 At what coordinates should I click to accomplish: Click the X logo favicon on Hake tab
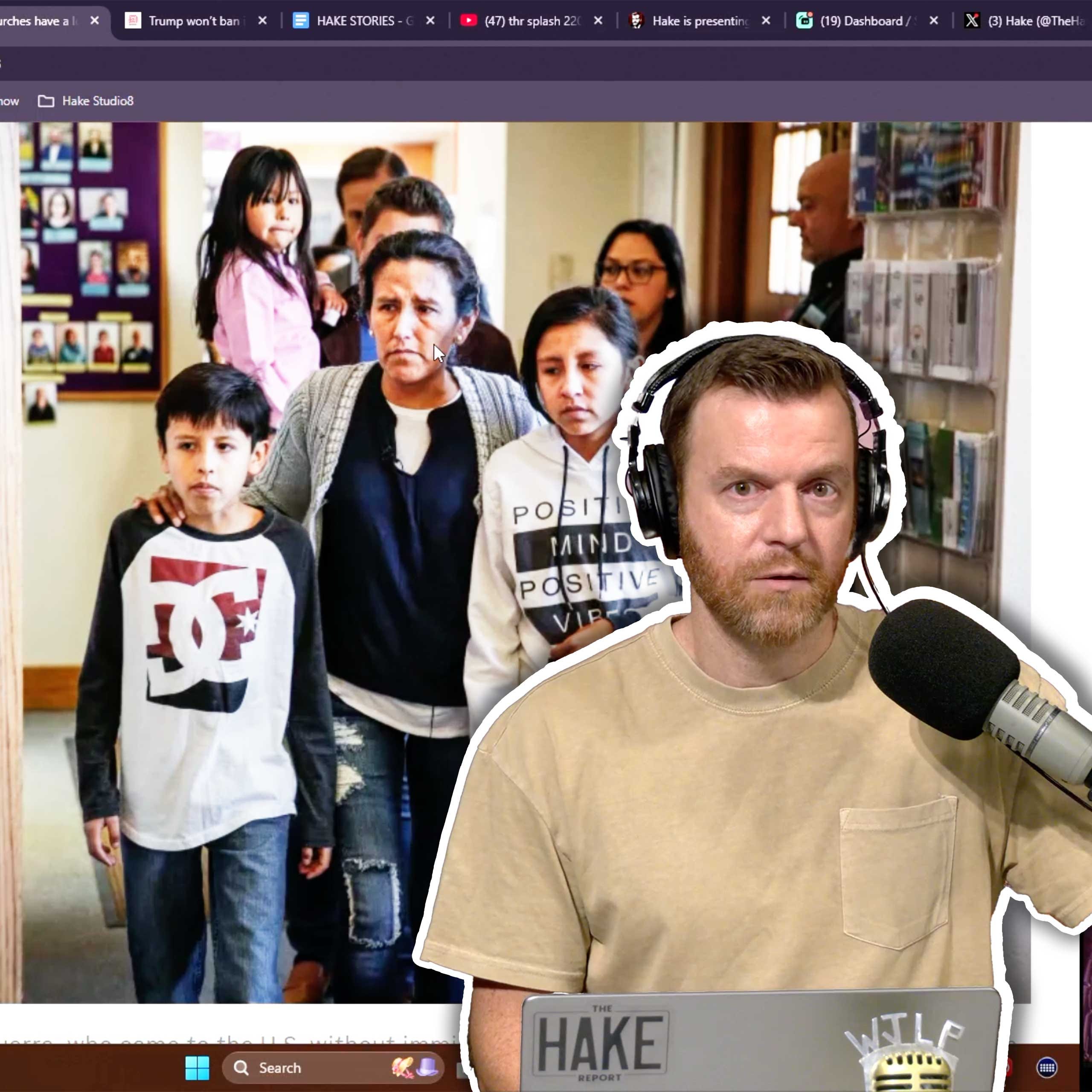point(972,21)
